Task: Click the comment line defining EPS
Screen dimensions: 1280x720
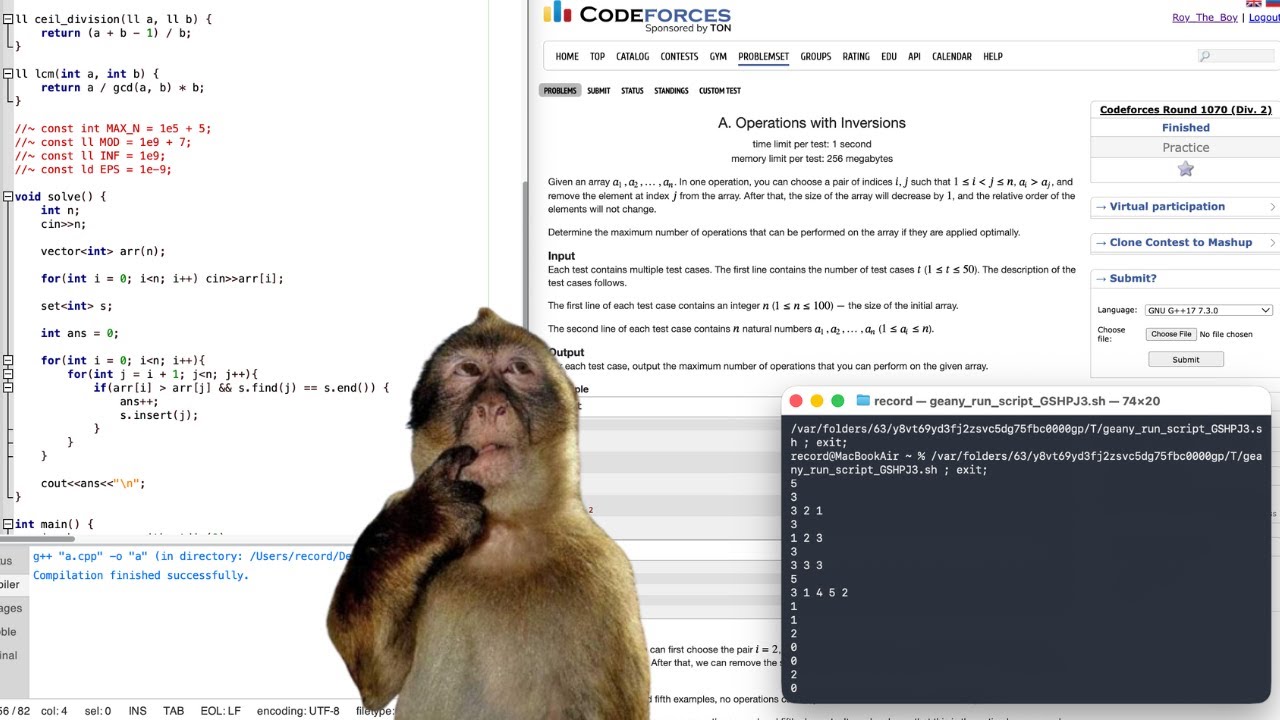Action: [93, 170]
